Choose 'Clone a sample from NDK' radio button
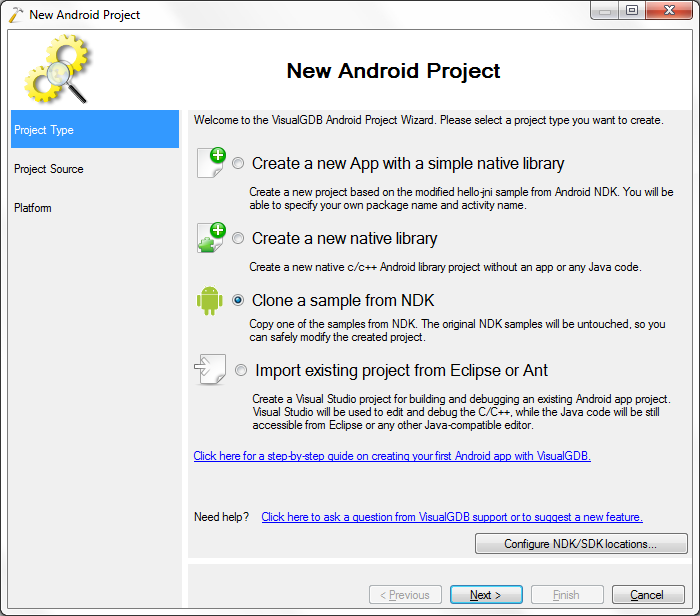Image resolution: width=700 pixels, height=616 pixels. point(238,300)
